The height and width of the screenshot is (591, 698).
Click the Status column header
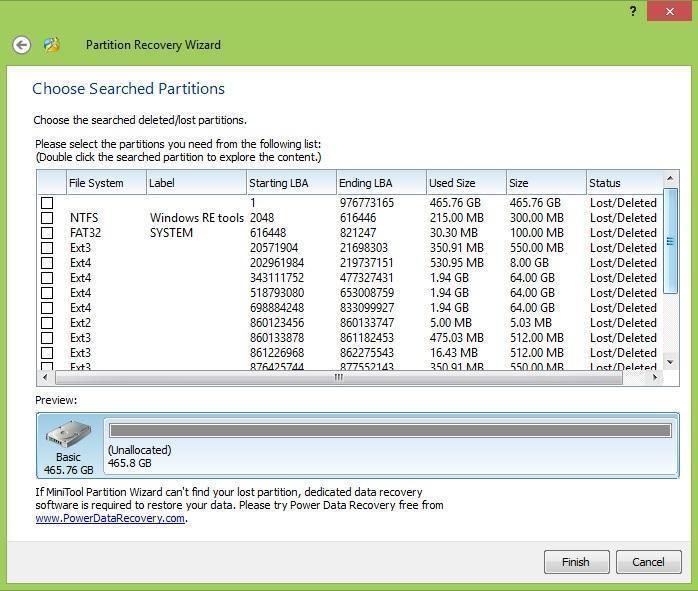(622, 183)
